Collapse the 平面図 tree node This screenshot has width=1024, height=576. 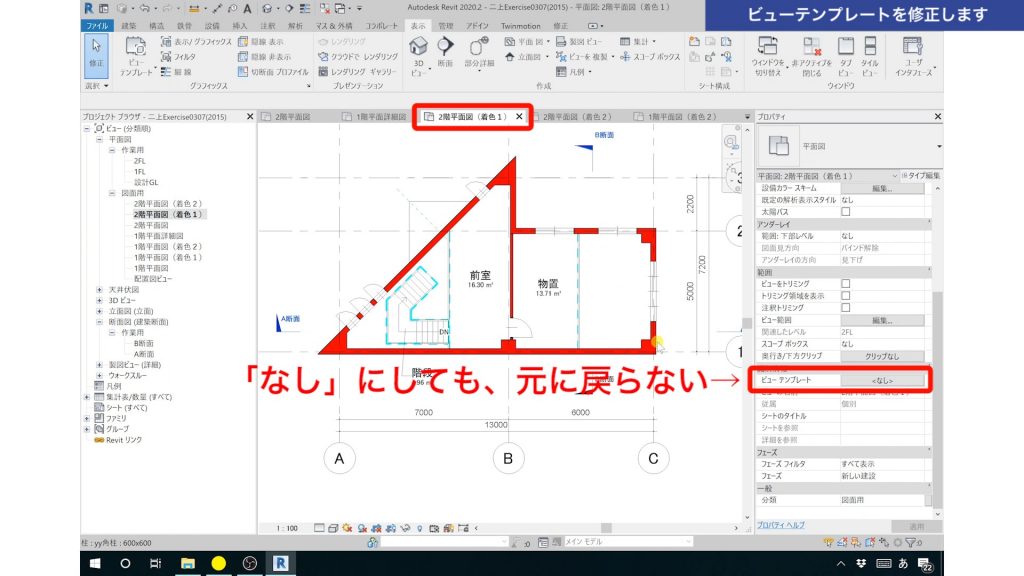[98, 141]
